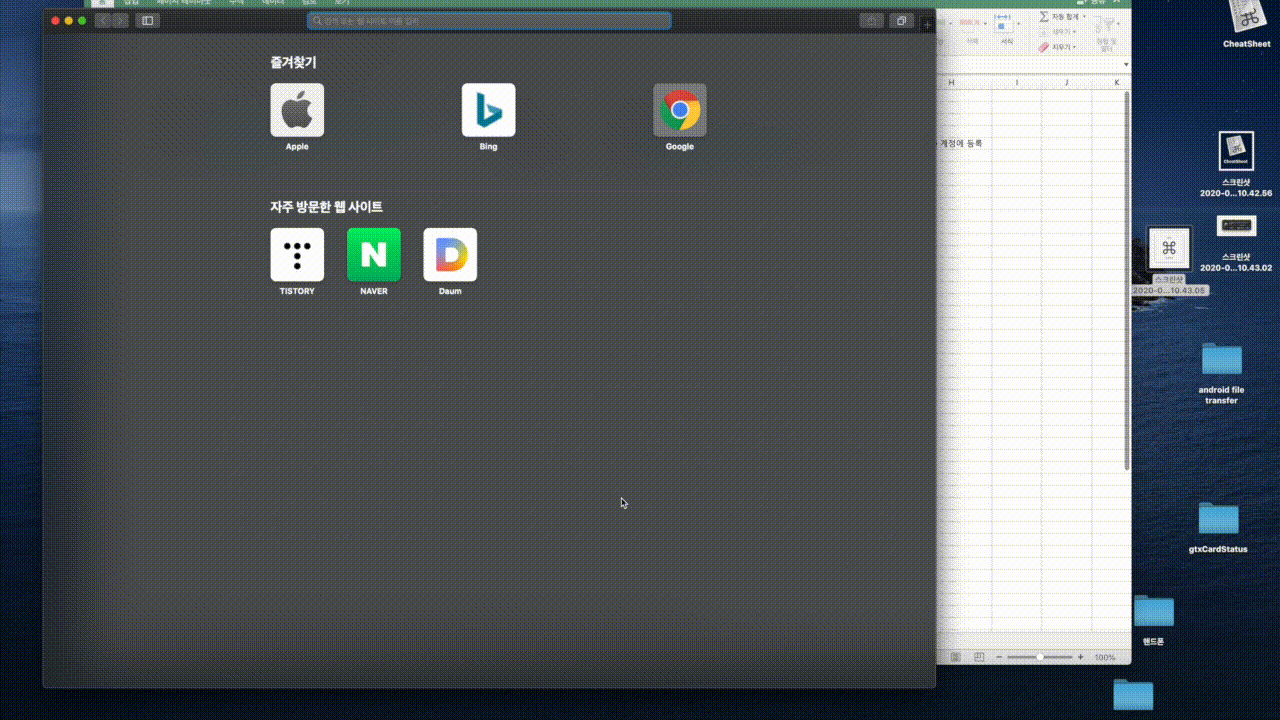Open the Excel Clear (지우기) dropdown arrow
Image resolution: width=1280 pixels, height=720 pixels.
pyautogui.click(x=1074, y=47)
